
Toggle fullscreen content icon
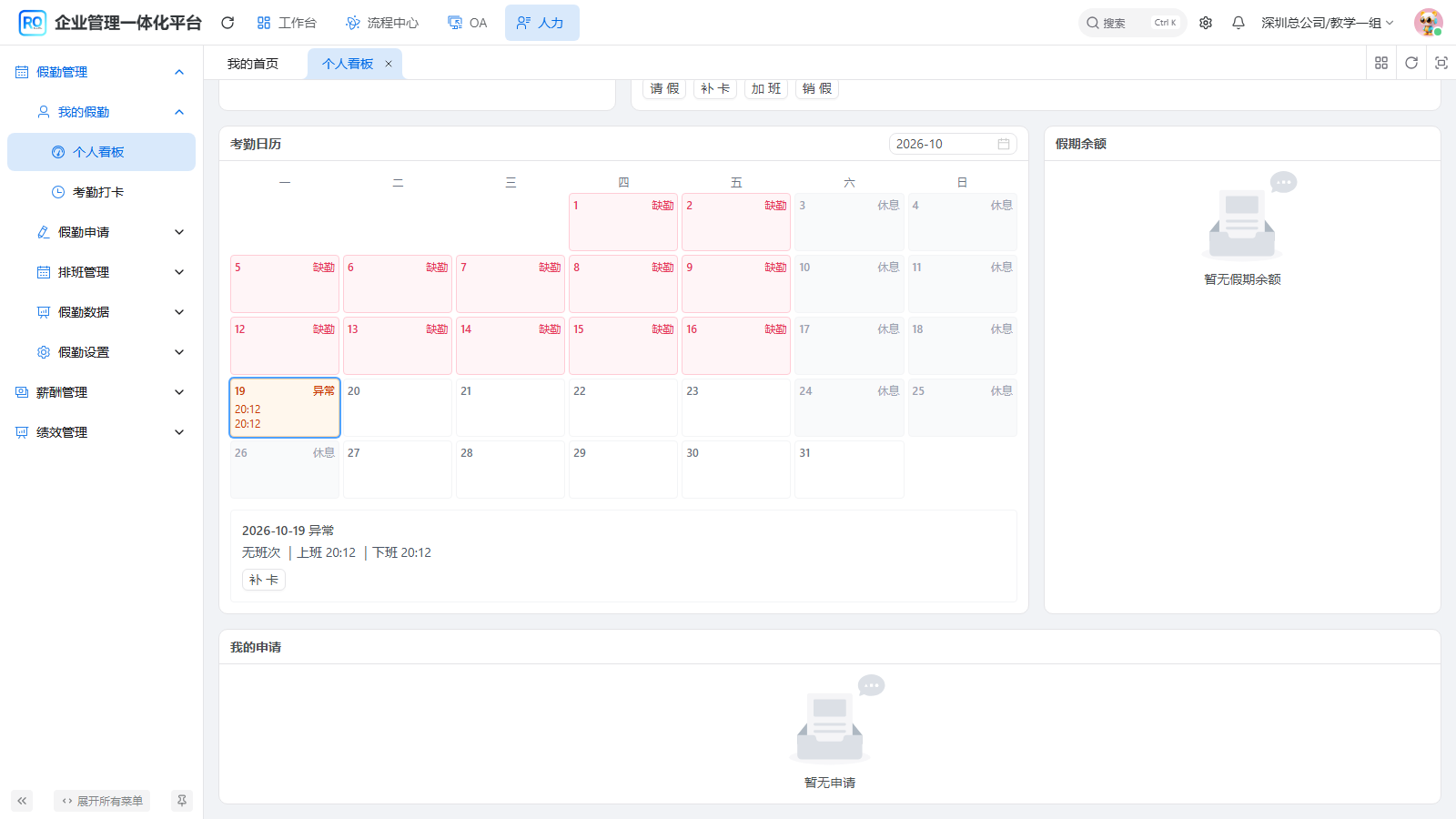coord(1441,63)
